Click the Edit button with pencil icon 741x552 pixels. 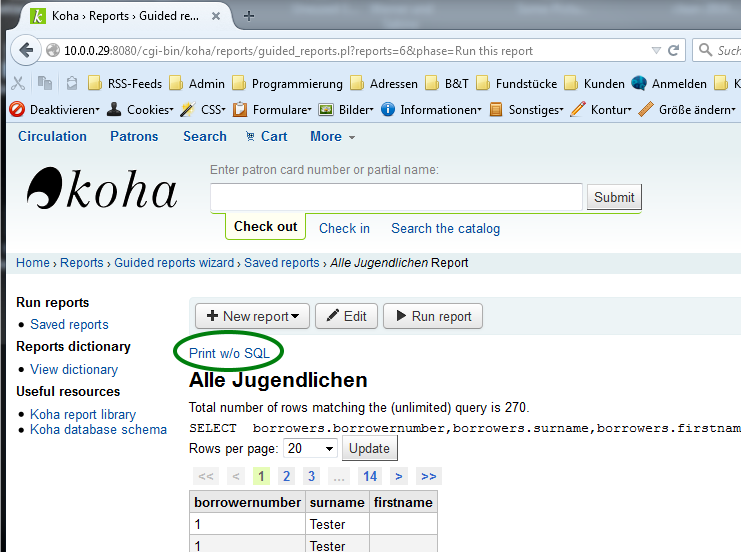346,316
